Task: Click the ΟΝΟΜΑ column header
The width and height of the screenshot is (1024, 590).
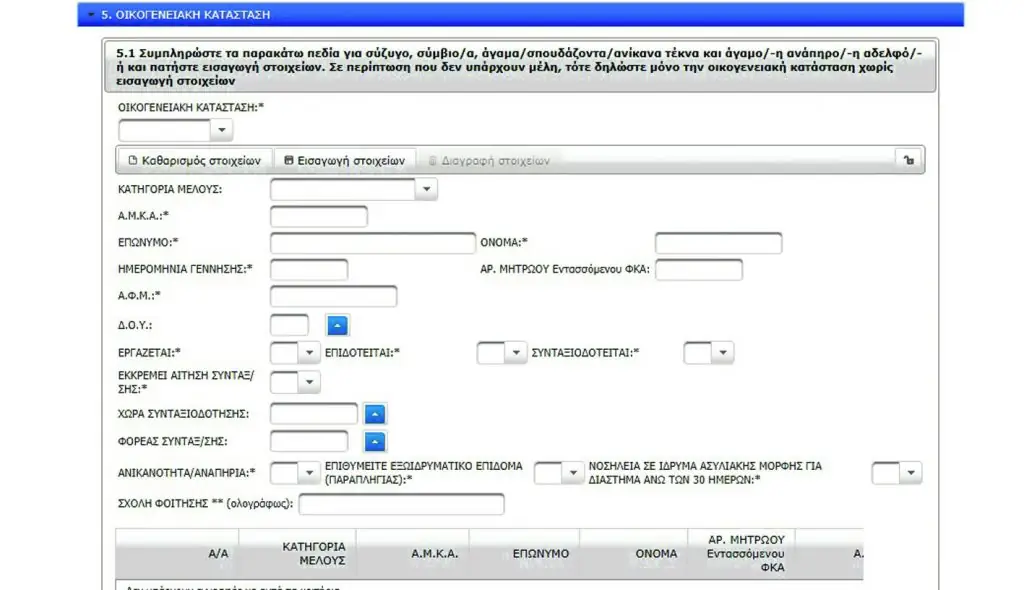Action: [x=634, y=553]
